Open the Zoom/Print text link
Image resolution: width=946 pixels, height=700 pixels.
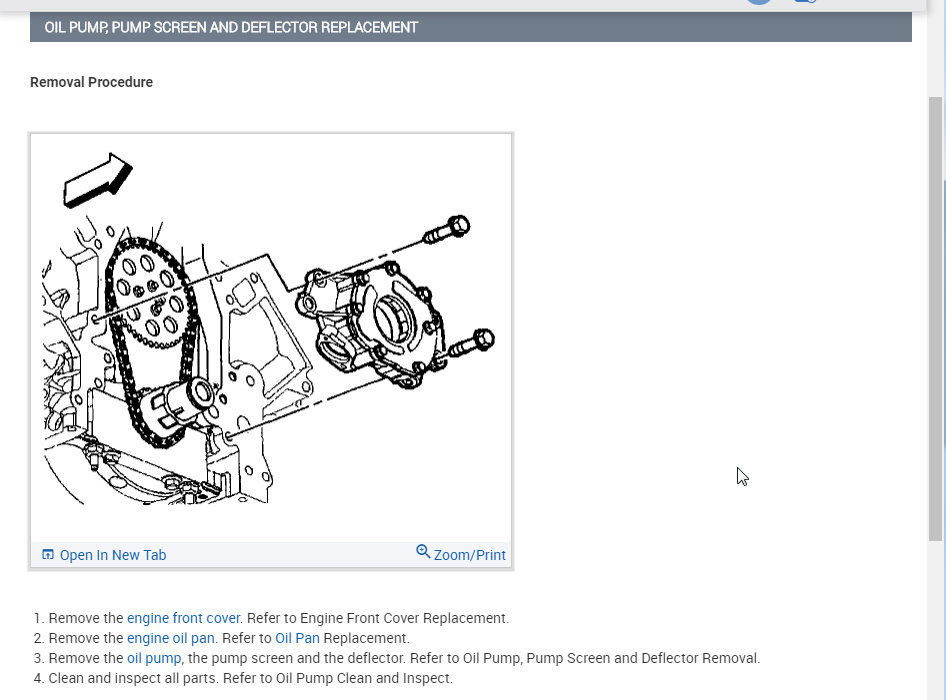tap(469, 555)
